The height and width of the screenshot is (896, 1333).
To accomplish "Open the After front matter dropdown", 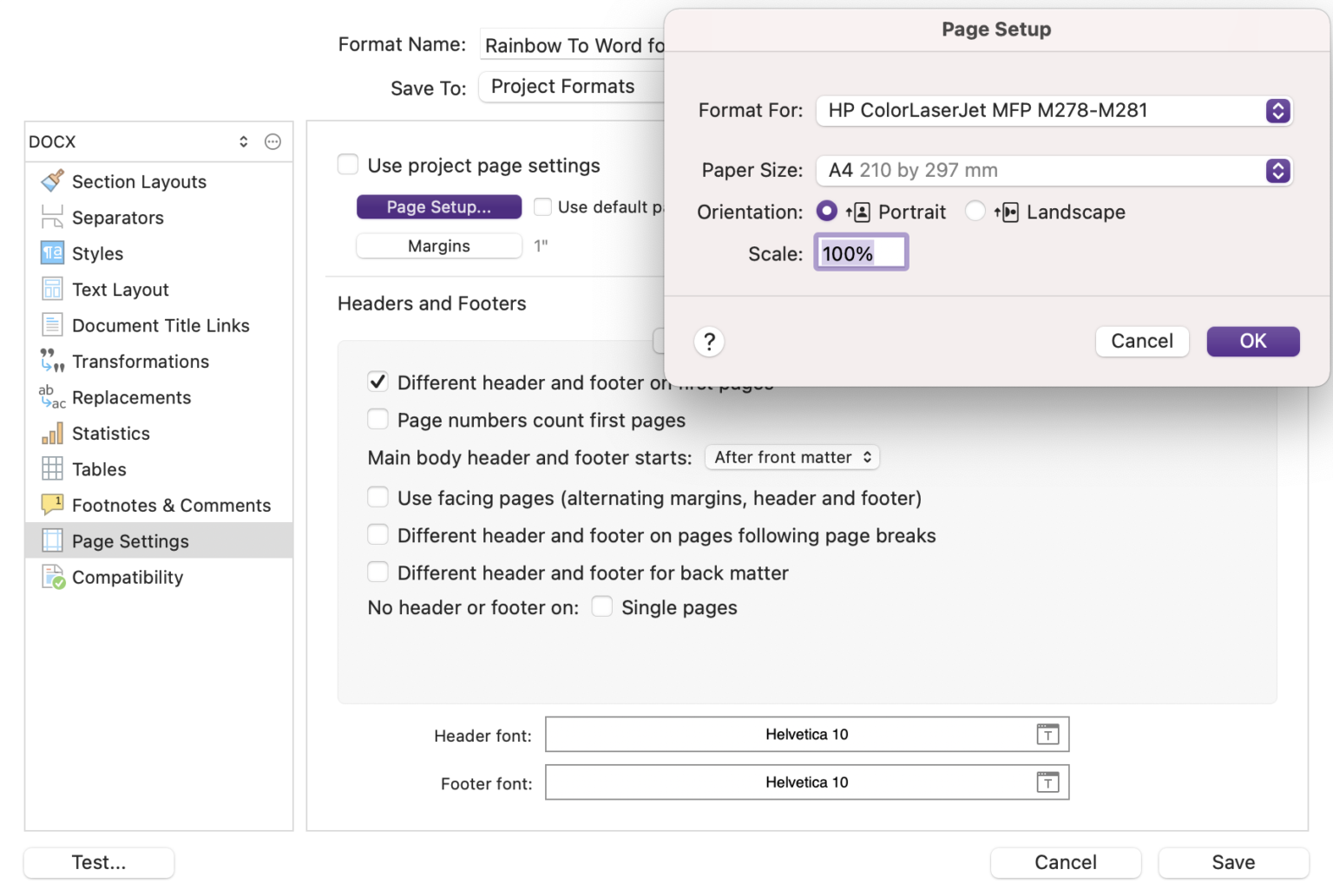I will 791,457.
